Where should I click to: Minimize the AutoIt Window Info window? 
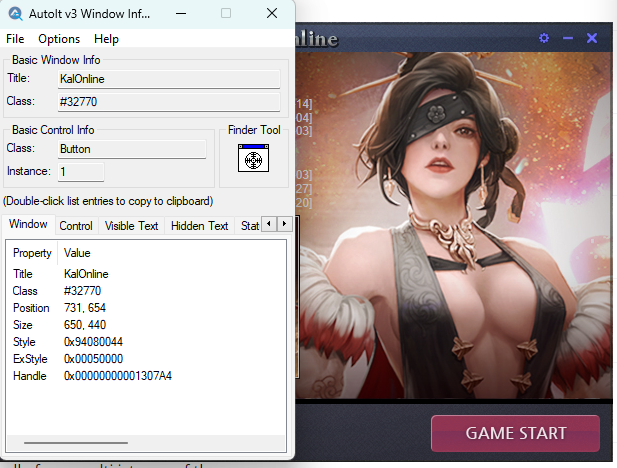pyautogui.click(x=181, y=14)
